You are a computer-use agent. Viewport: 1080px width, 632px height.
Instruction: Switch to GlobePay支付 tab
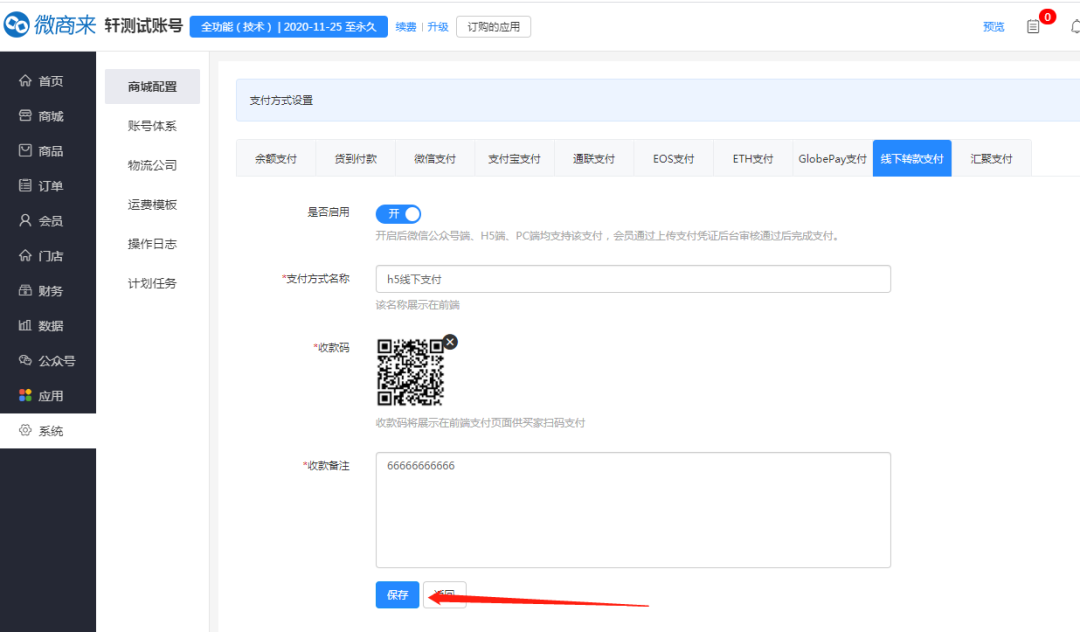click(x=833, y=158)
